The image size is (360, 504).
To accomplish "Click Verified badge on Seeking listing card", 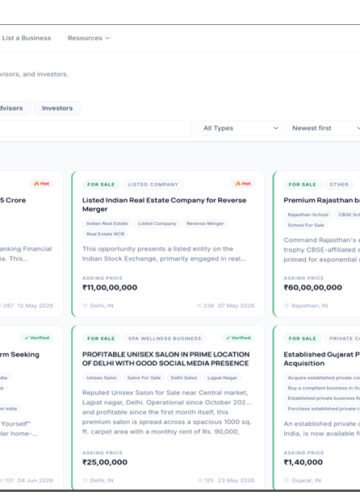I will [x=37, y=338].
